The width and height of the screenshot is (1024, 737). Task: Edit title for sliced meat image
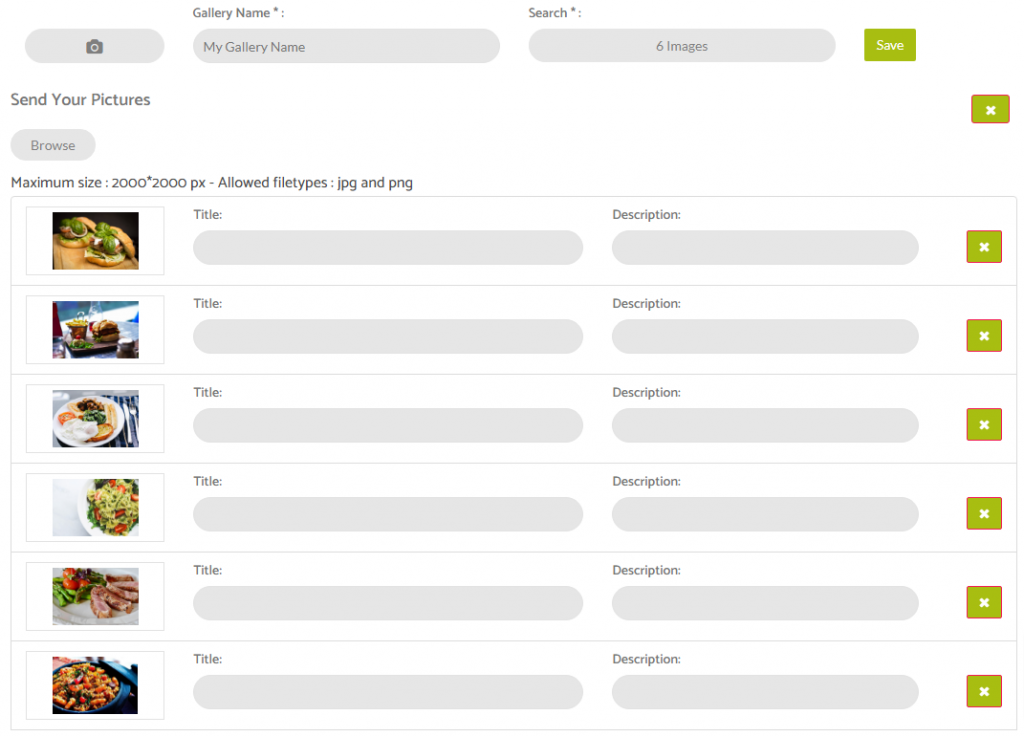tap(388, 603)
